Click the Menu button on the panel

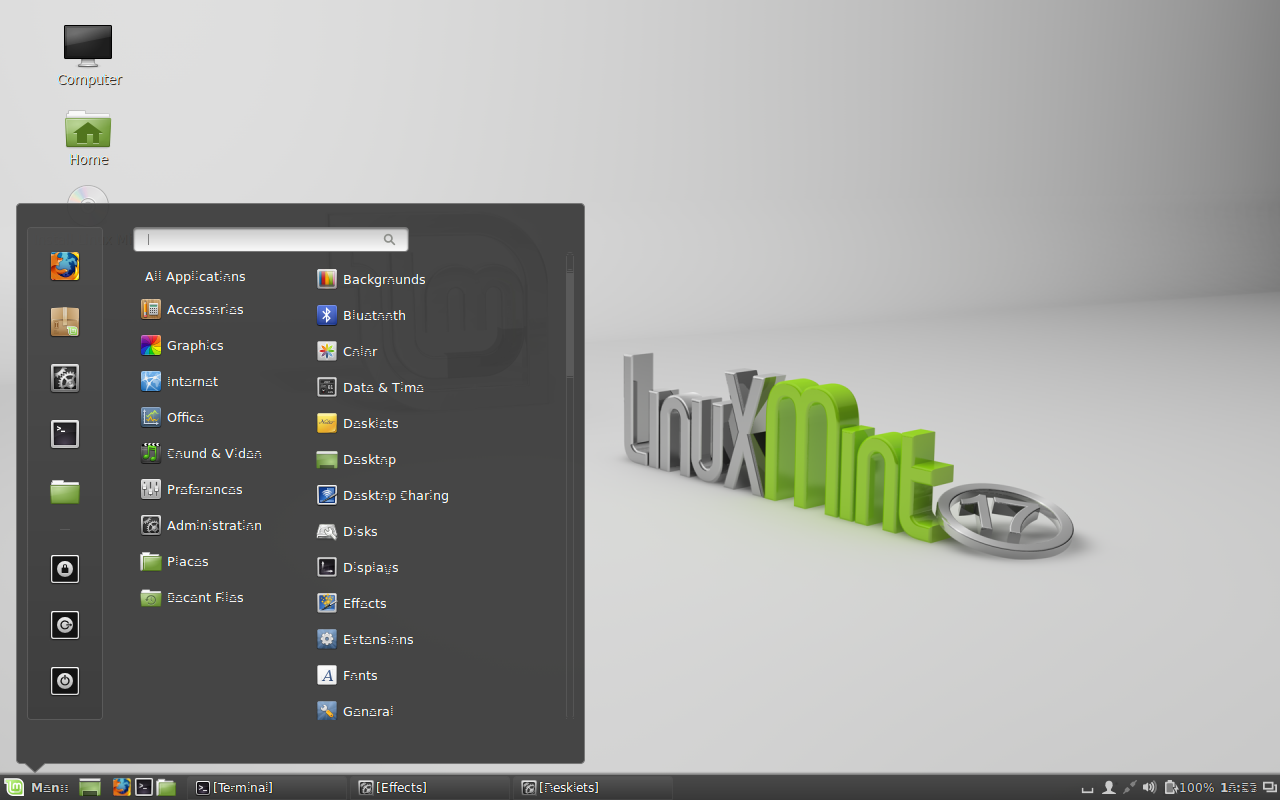click(x=37, y=787)
